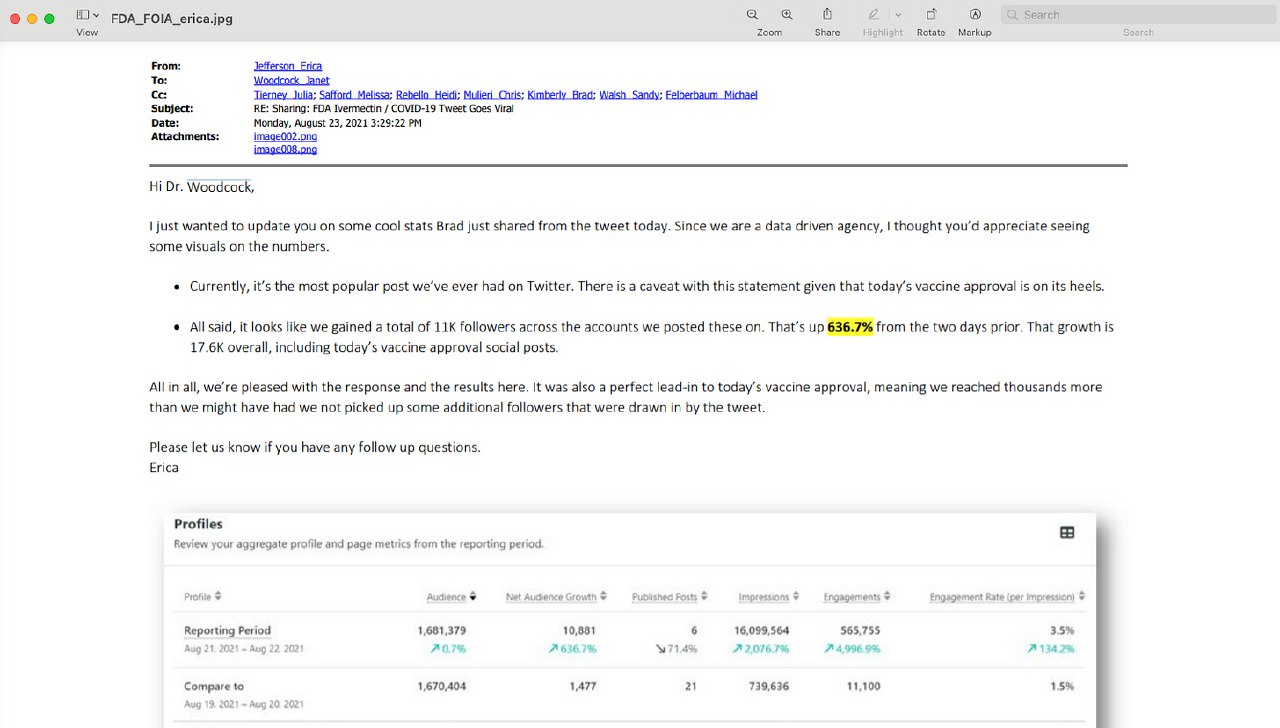Click the 71.4% published posts change
Screen dimensions: 1280x728
[x=676, y=649]
